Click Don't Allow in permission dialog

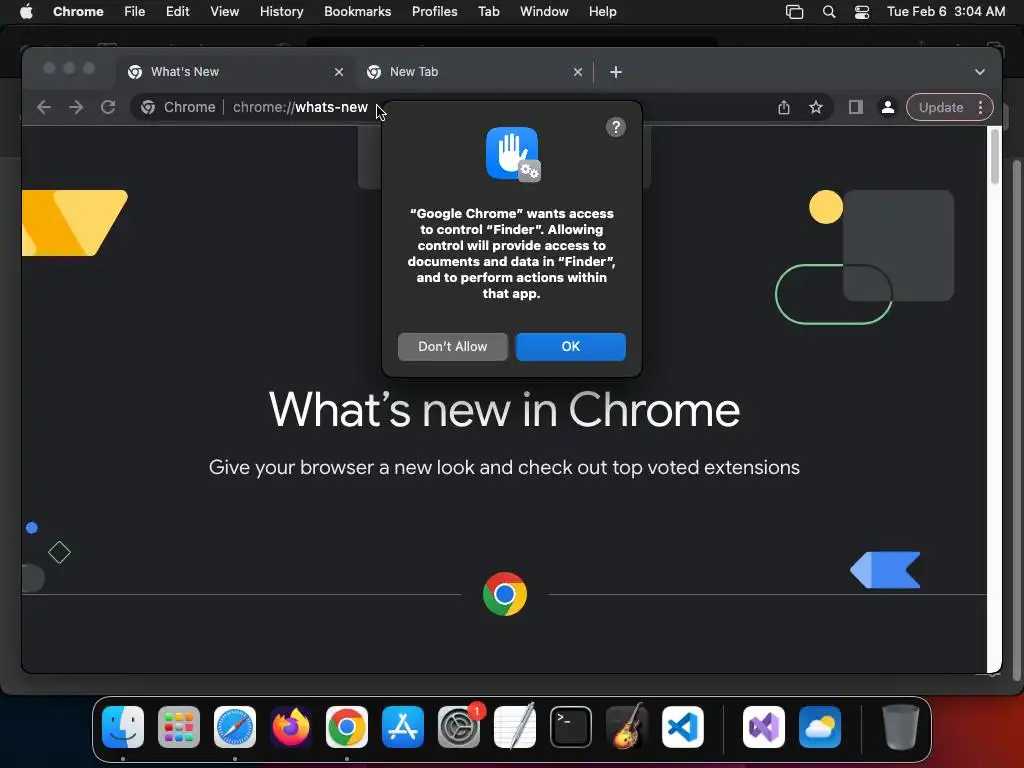click(x=453, y=347)
